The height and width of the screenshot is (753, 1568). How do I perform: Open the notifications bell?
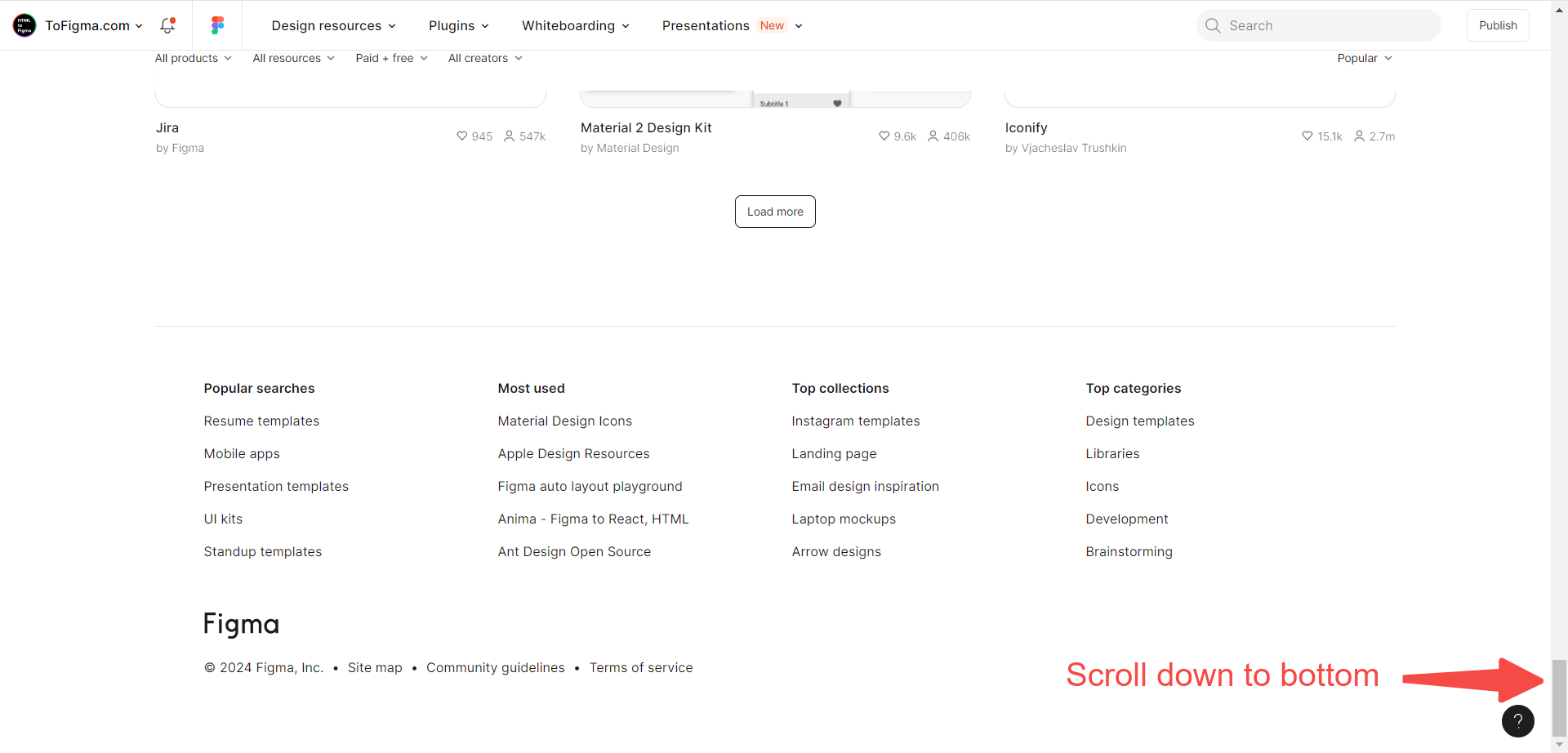[x=167, y=25]
